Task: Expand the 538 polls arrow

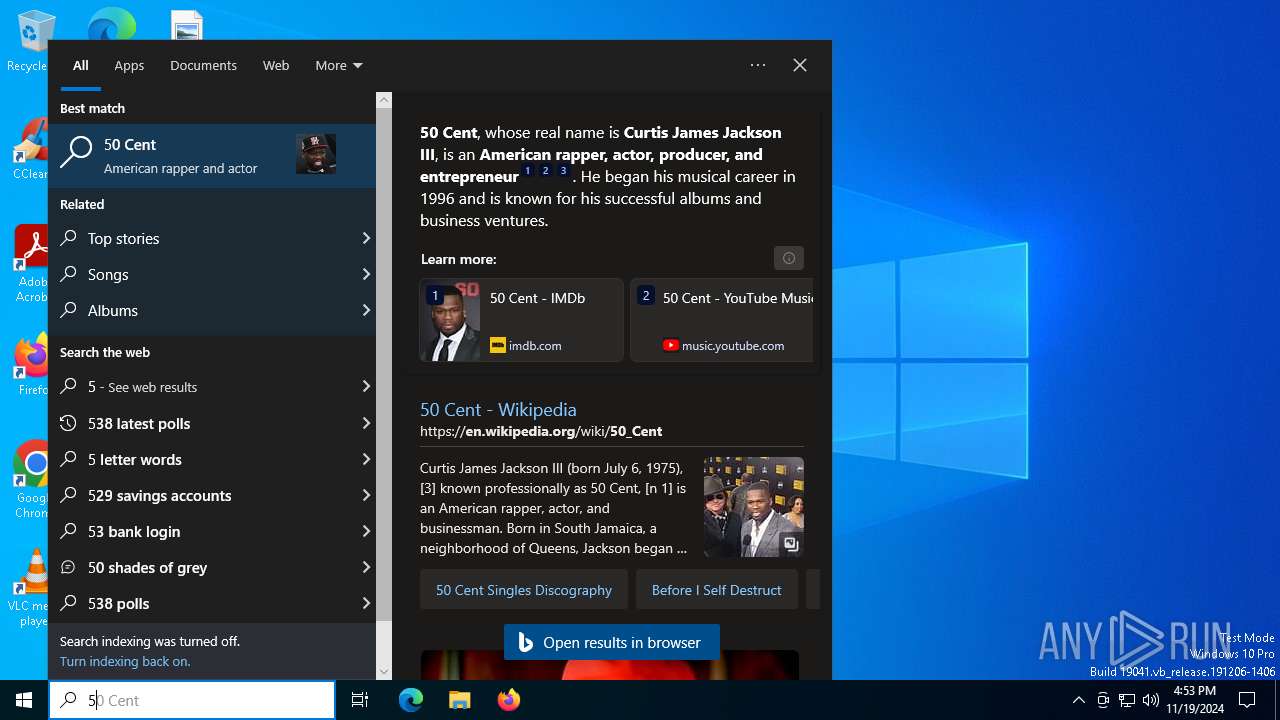Action: (366, 603)
